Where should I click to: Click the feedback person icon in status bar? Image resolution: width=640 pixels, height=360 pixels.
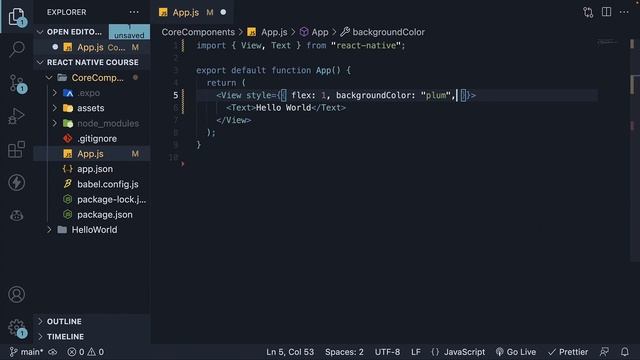604,352
